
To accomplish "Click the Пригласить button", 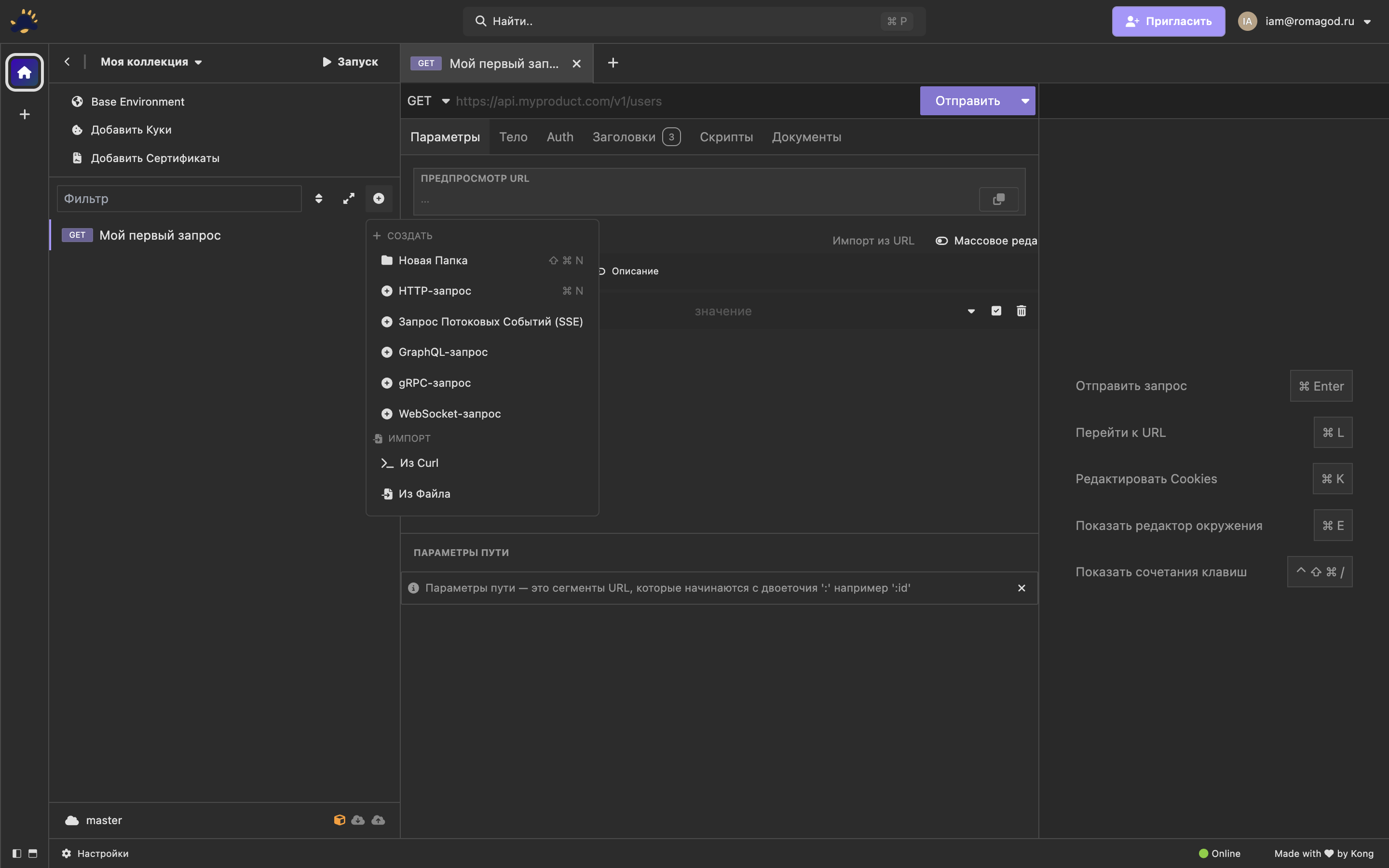I will click(1168, 21).
